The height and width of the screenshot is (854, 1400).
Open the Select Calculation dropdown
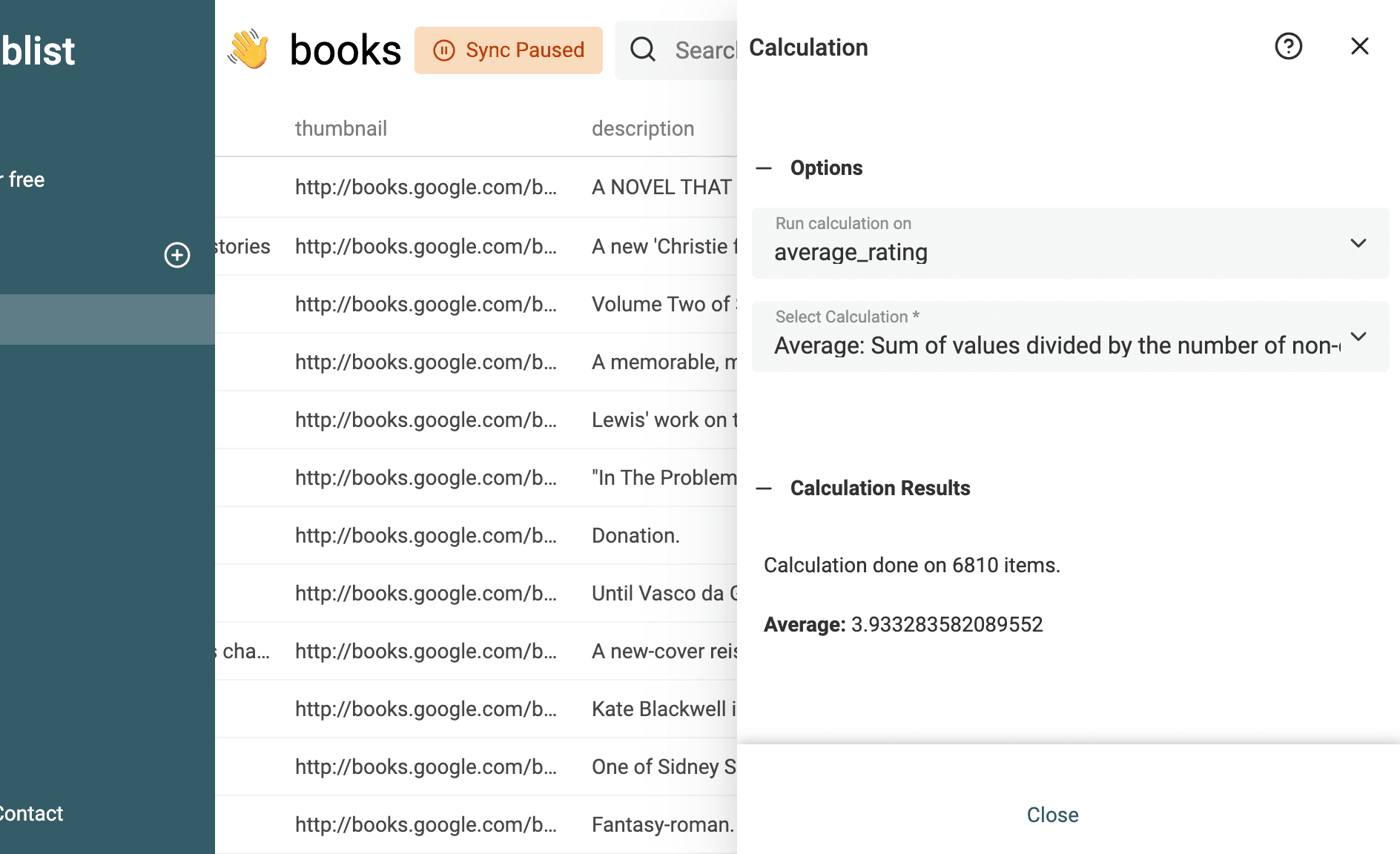coord(1069,337)
